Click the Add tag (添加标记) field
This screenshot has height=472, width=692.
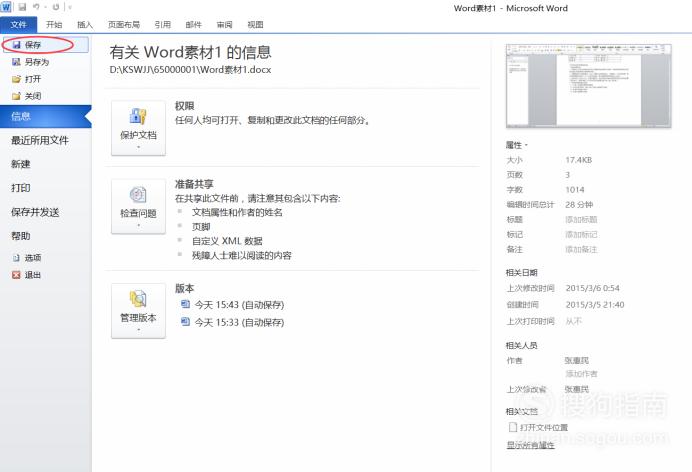(x=581, y=235)
